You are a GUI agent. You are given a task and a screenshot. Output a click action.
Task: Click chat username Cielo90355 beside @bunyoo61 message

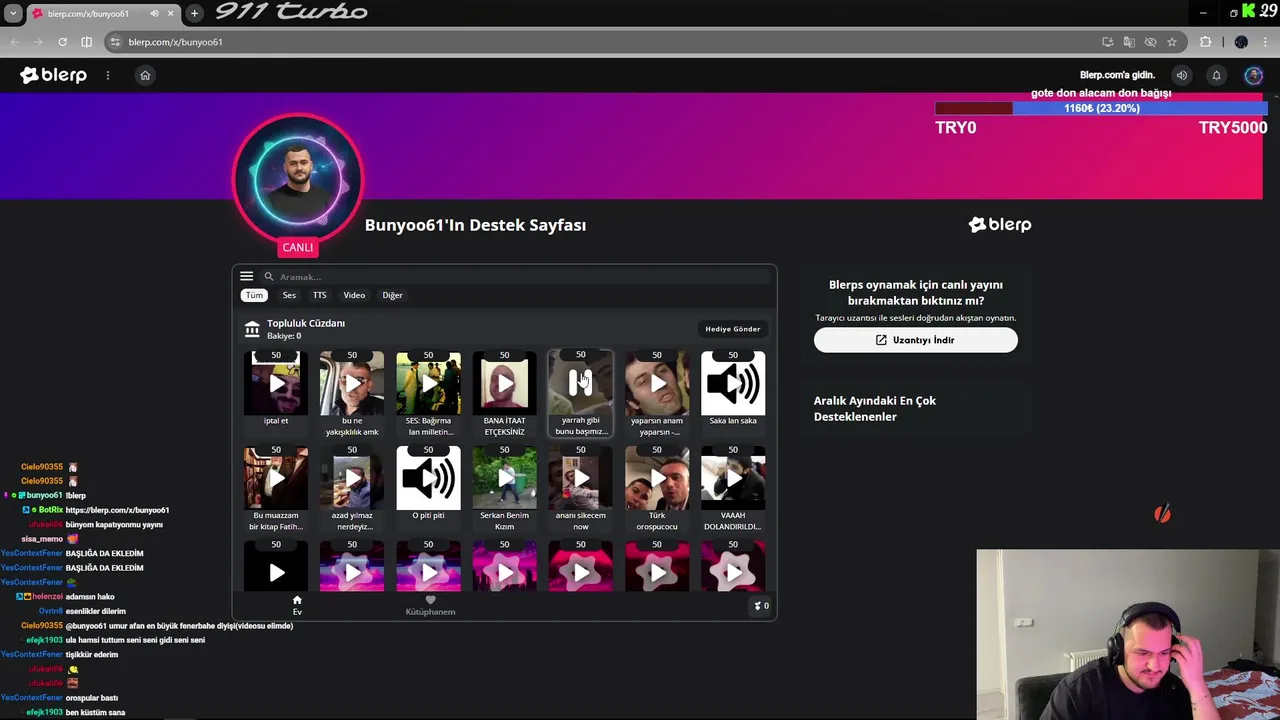(42, 626)
